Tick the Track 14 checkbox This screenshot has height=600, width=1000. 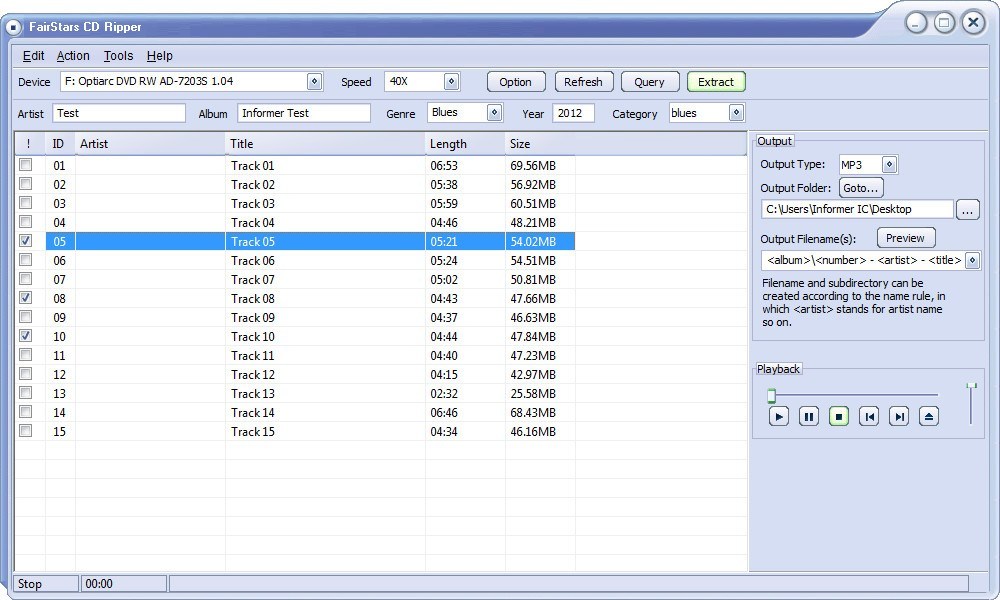click(26, 412)
